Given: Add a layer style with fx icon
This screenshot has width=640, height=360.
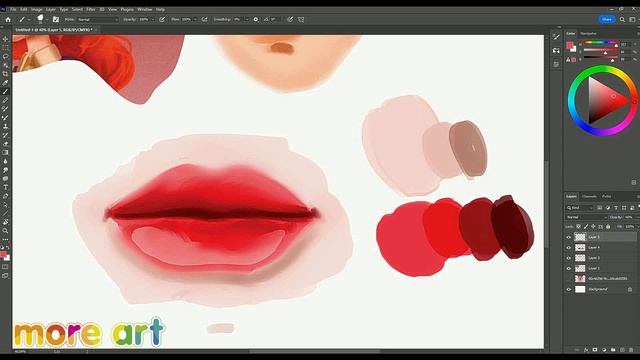Looking at the screenshot, I should (586, 350).
